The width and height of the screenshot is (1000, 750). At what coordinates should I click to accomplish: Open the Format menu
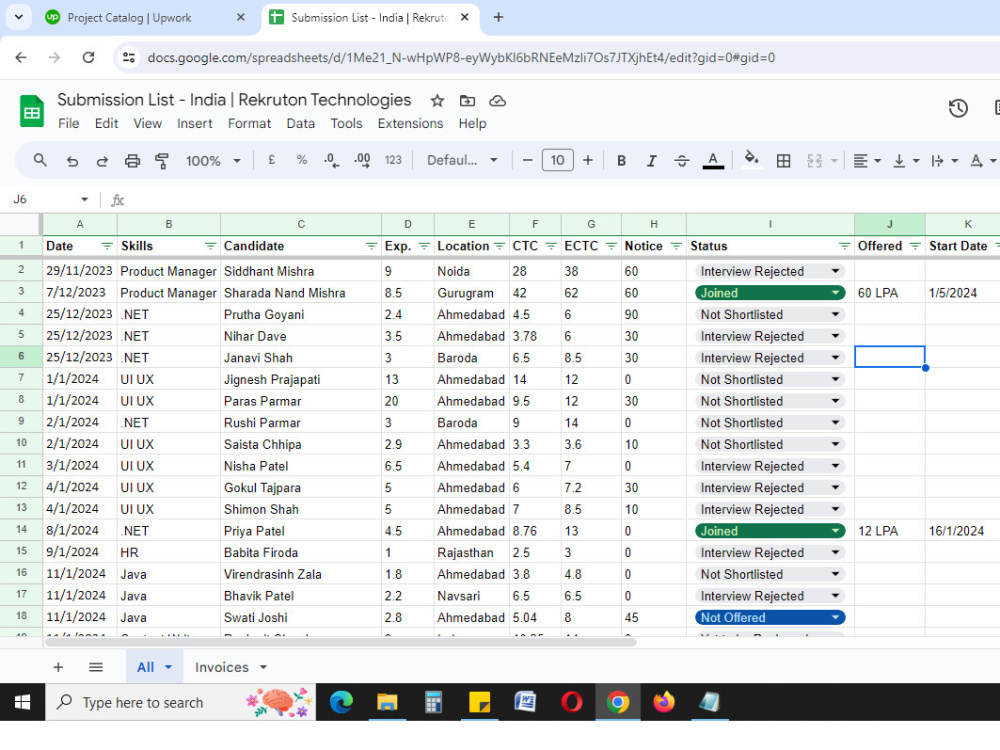tap(249, 124)
